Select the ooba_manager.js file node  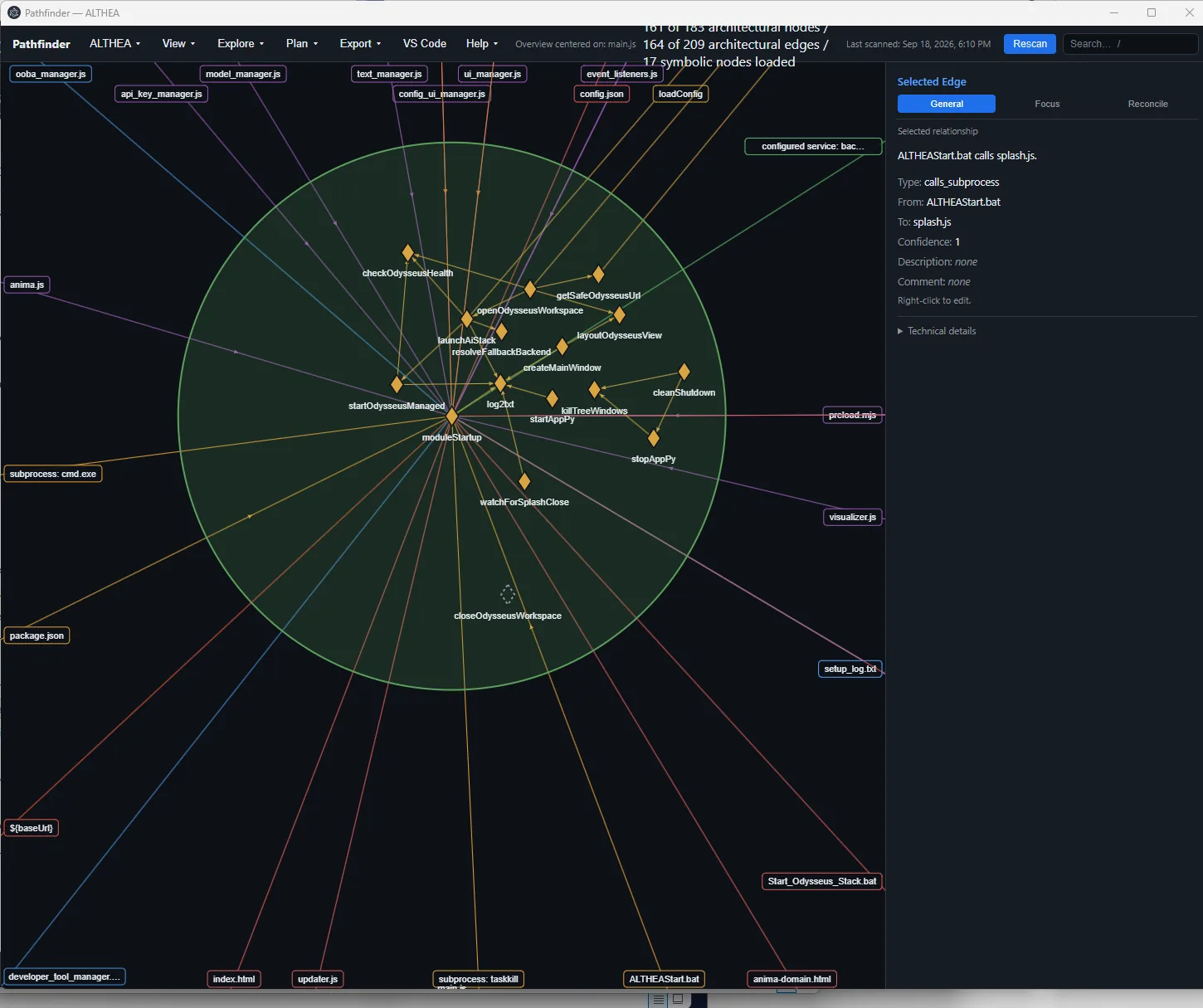51,74
